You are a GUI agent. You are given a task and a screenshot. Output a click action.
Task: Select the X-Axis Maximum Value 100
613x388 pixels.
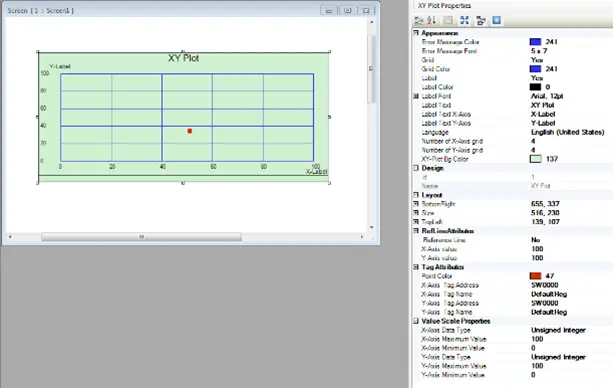(x=537, y=339)
